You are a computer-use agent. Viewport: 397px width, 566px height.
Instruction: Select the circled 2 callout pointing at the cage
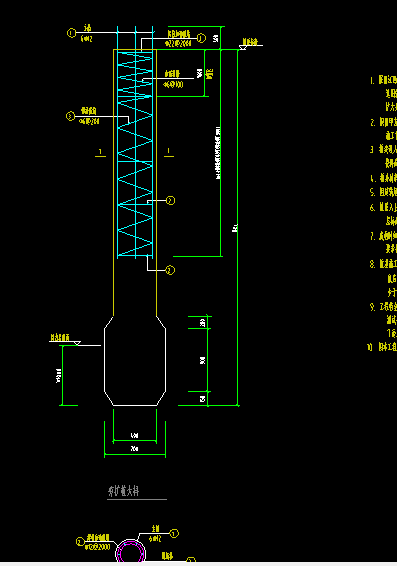tap(170, 200)
